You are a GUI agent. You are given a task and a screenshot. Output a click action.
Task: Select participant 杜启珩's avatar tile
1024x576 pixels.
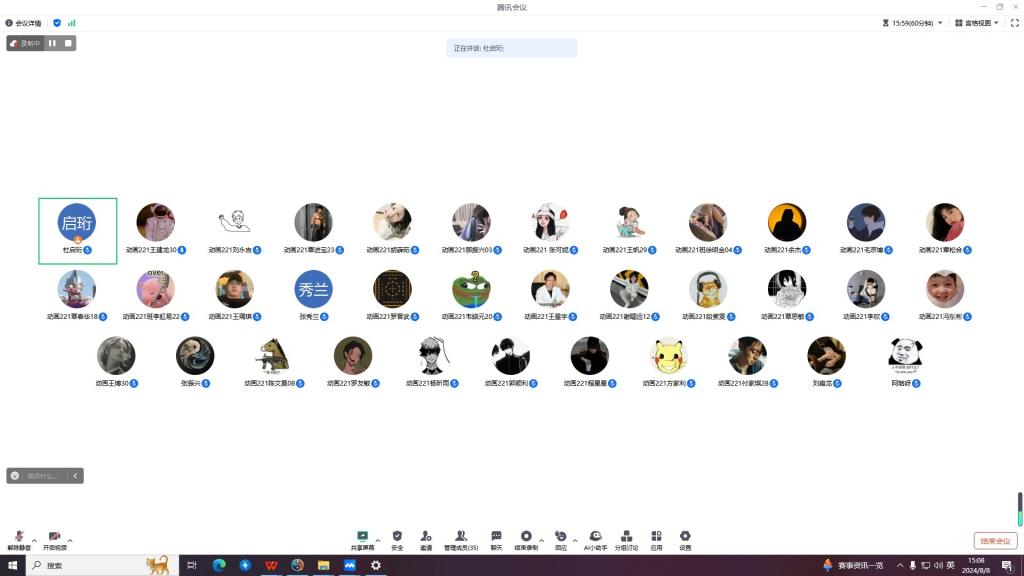pos(77,225)
